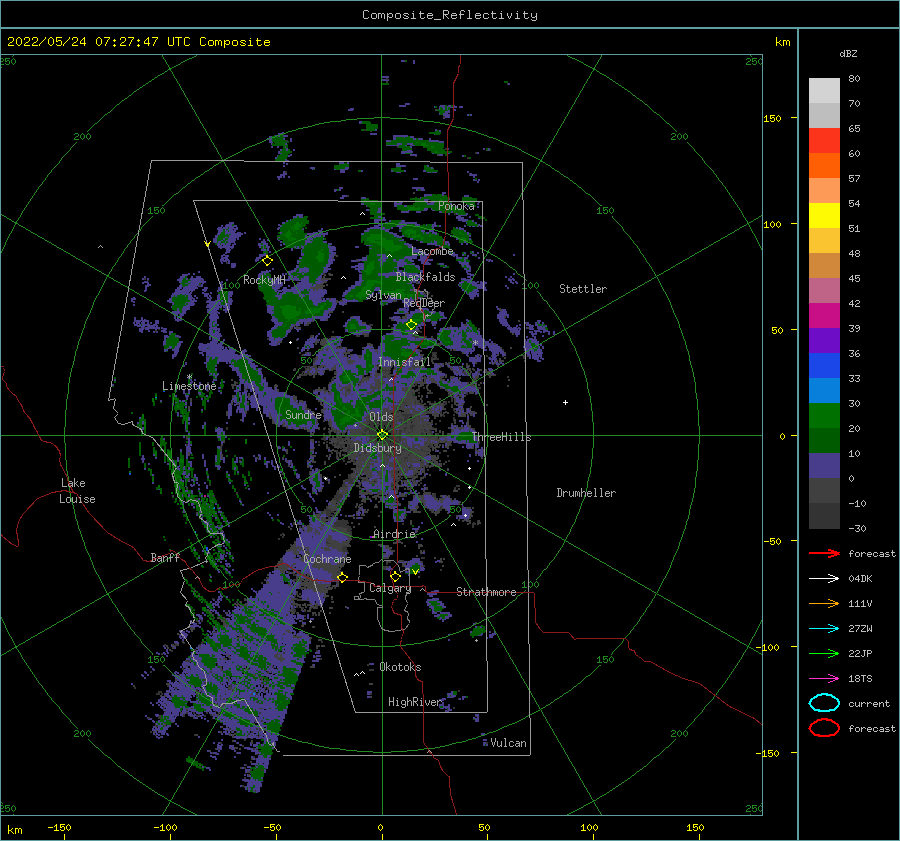Image resolution: width=900 pixels, height=841 pixels.
Task: Select the white 04DK arrow icon
Action: coord(824,579)
